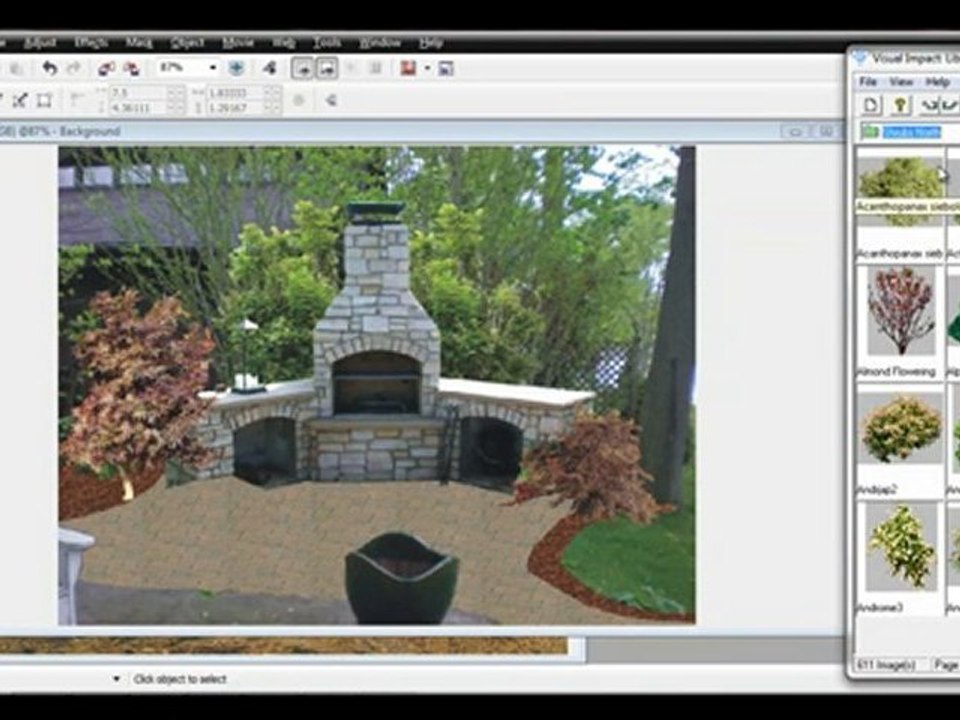The image size is (960, 720).
Task: Click inside the 1.83333 size field
Action: tap(237, 93)
